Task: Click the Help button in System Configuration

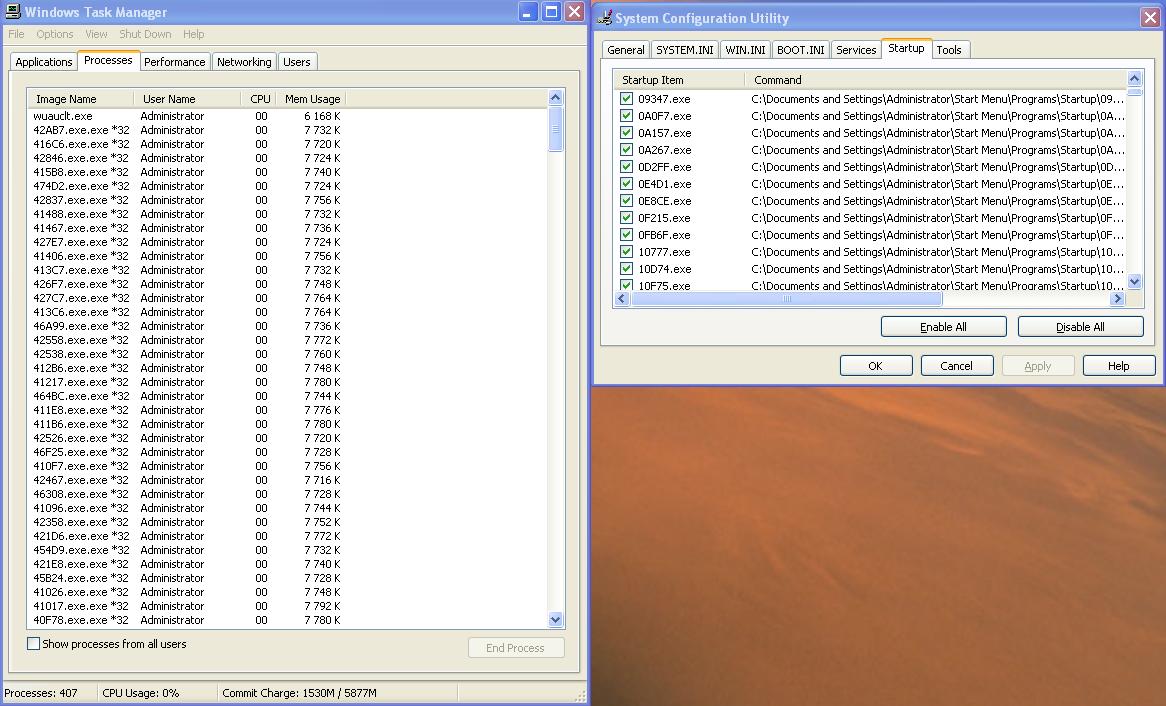Action: tap(1119, 366)
